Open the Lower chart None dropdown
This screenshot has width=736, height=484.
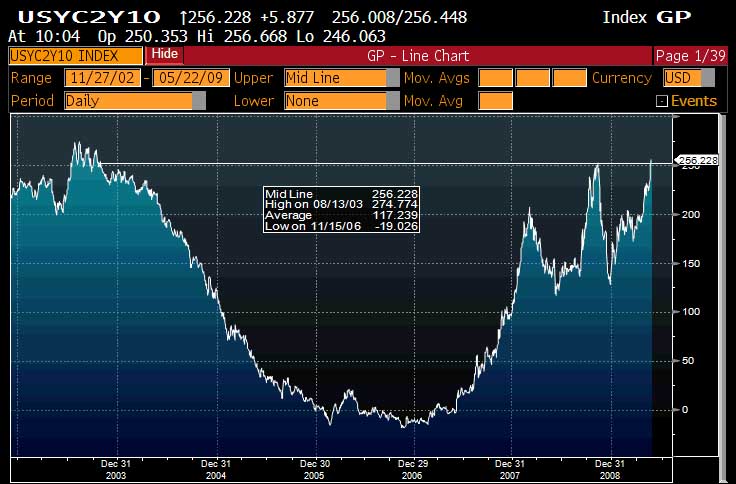pos(342,100)
